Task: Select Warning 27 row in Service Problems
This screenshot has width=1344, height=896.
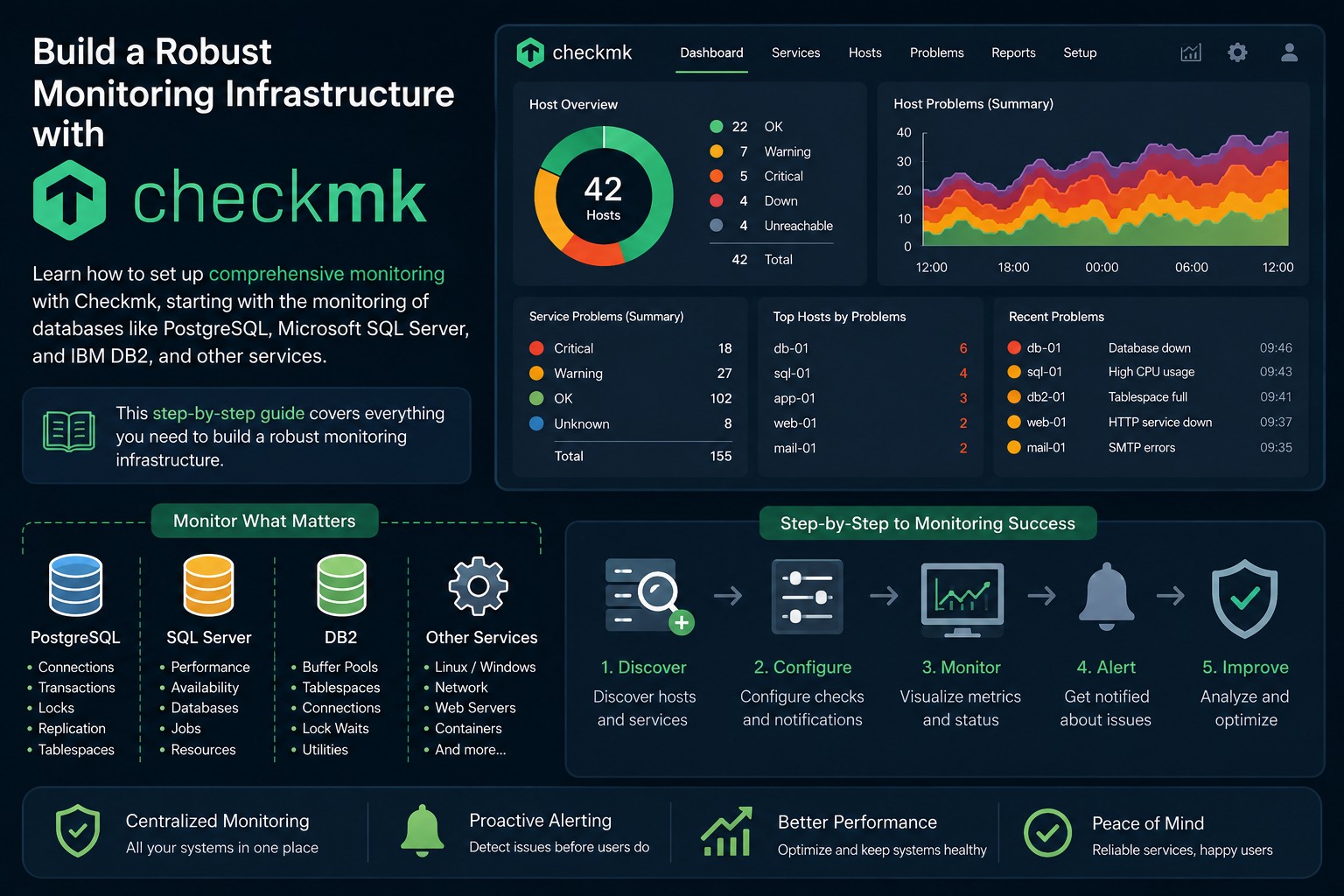Action: [x=630, y=374]
